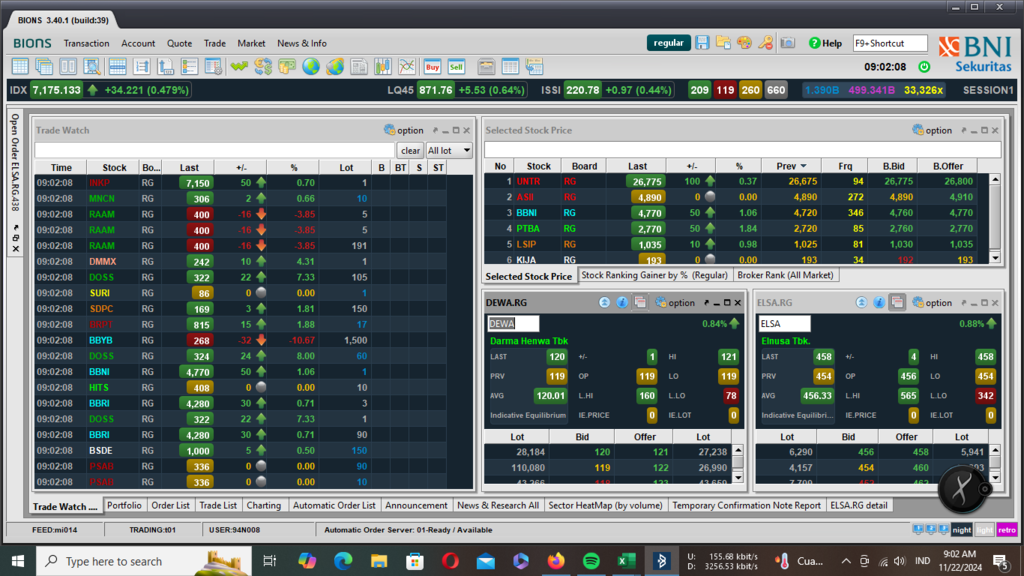Click the ELSA stock code input field
Screen dimensions: 1024x576
(784, 323)
